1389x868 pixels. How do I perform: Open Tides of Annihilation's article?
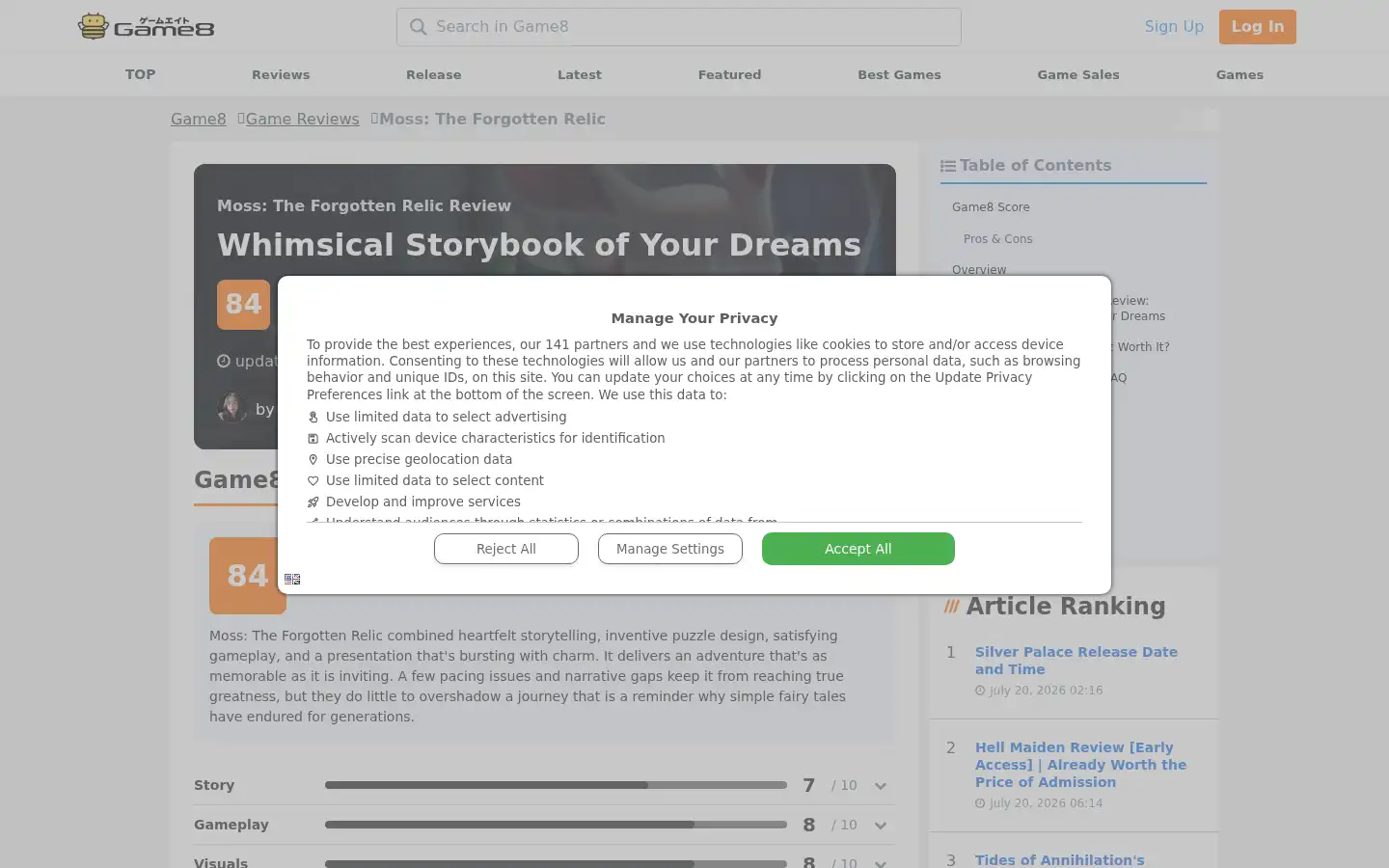coord(1059,859)
